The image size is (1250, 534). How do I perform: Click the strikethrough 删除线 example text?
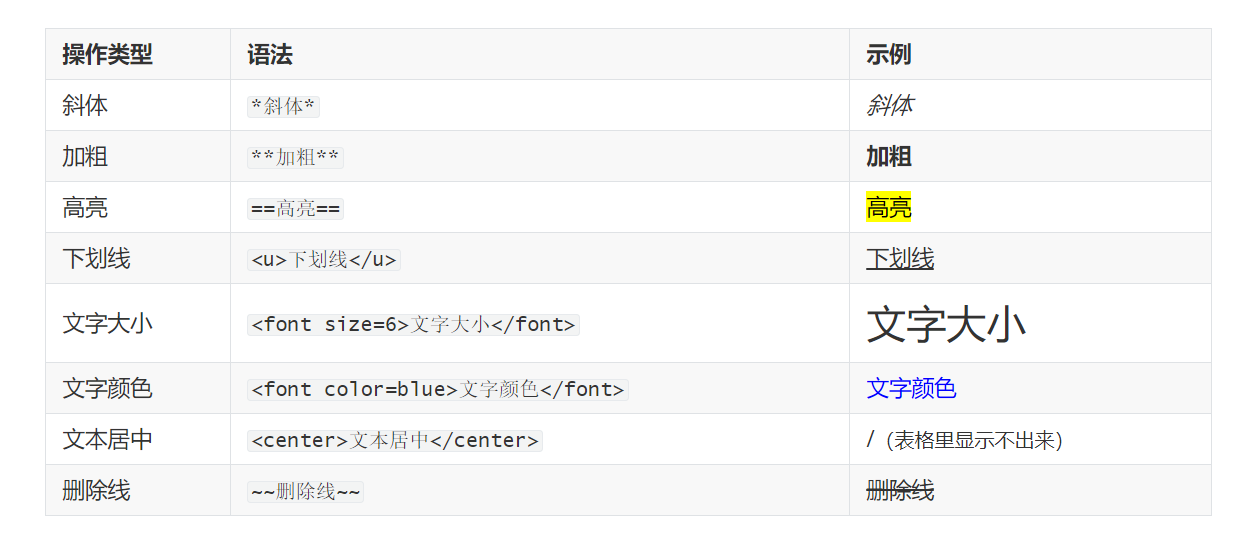[x=900, y=491]
